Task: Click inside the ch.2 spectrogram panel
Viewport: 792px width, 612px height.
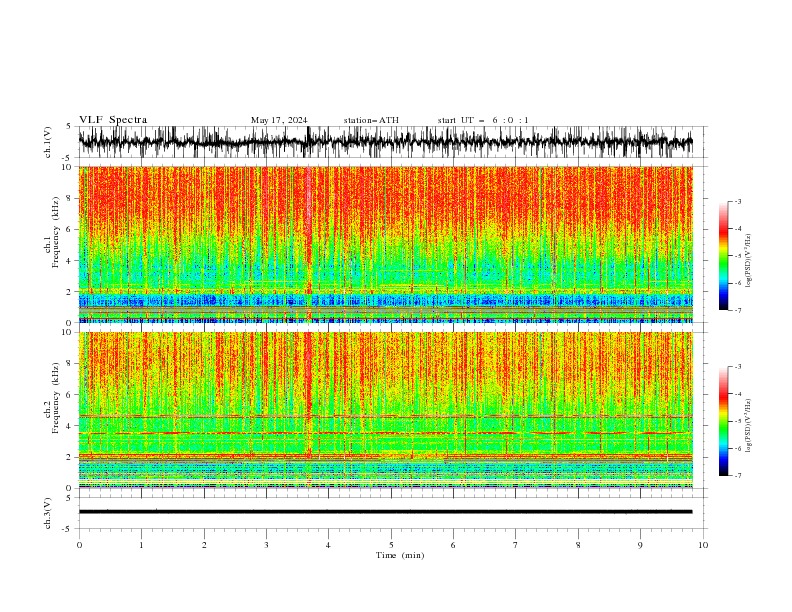Action: coord(385,410)
